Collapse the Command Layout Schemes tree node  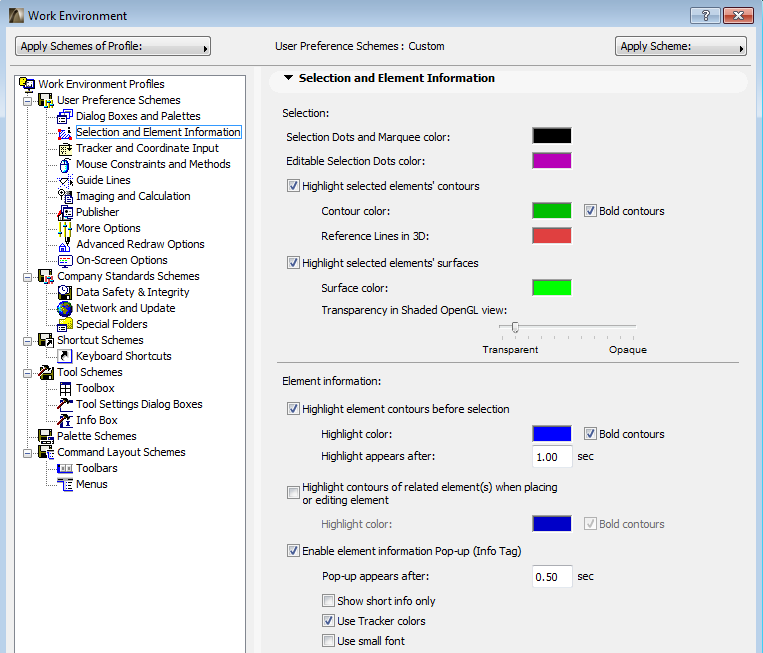(27, 453)
